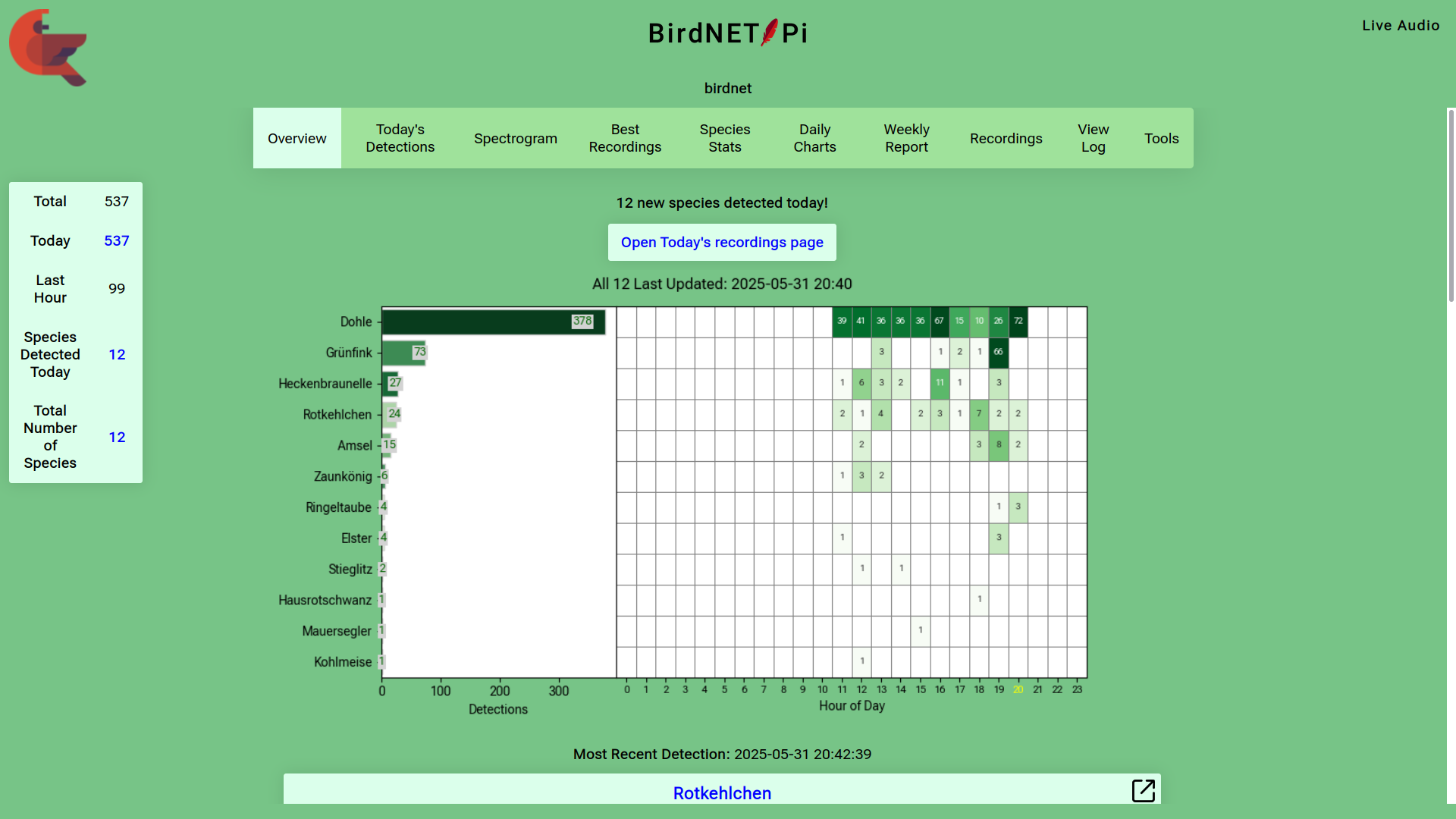The image size is (1456, 819).
Task: Open Today's recordings page button
Action: tap(722, 242)
